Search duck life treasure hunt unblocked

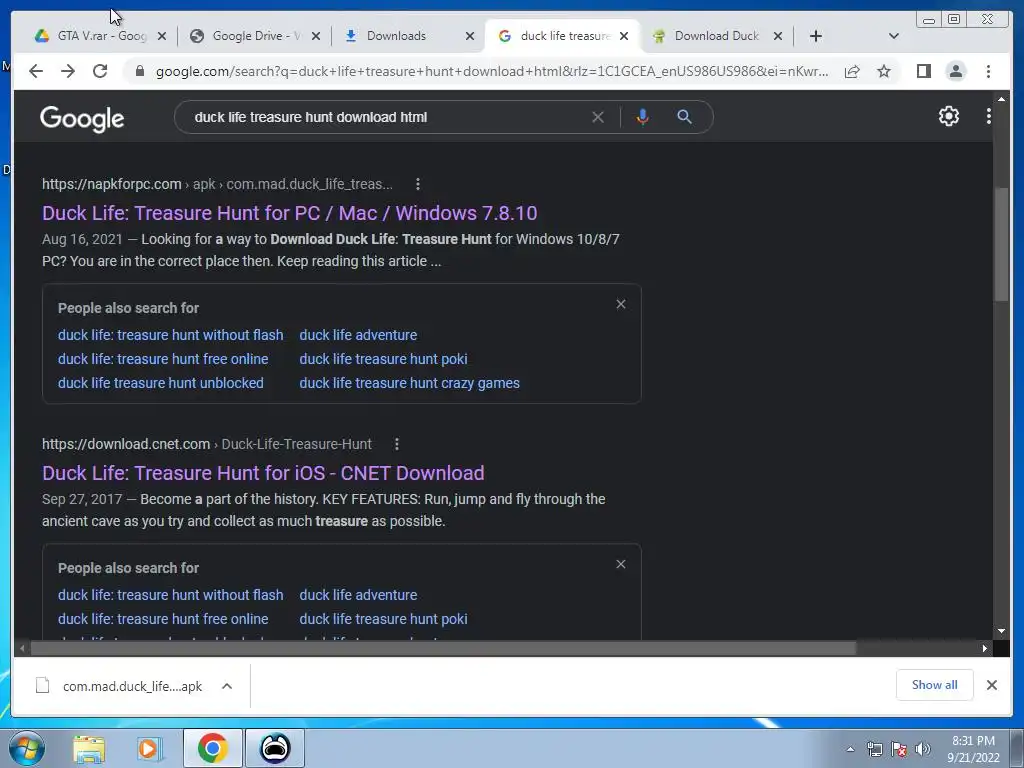coord(161,383)
